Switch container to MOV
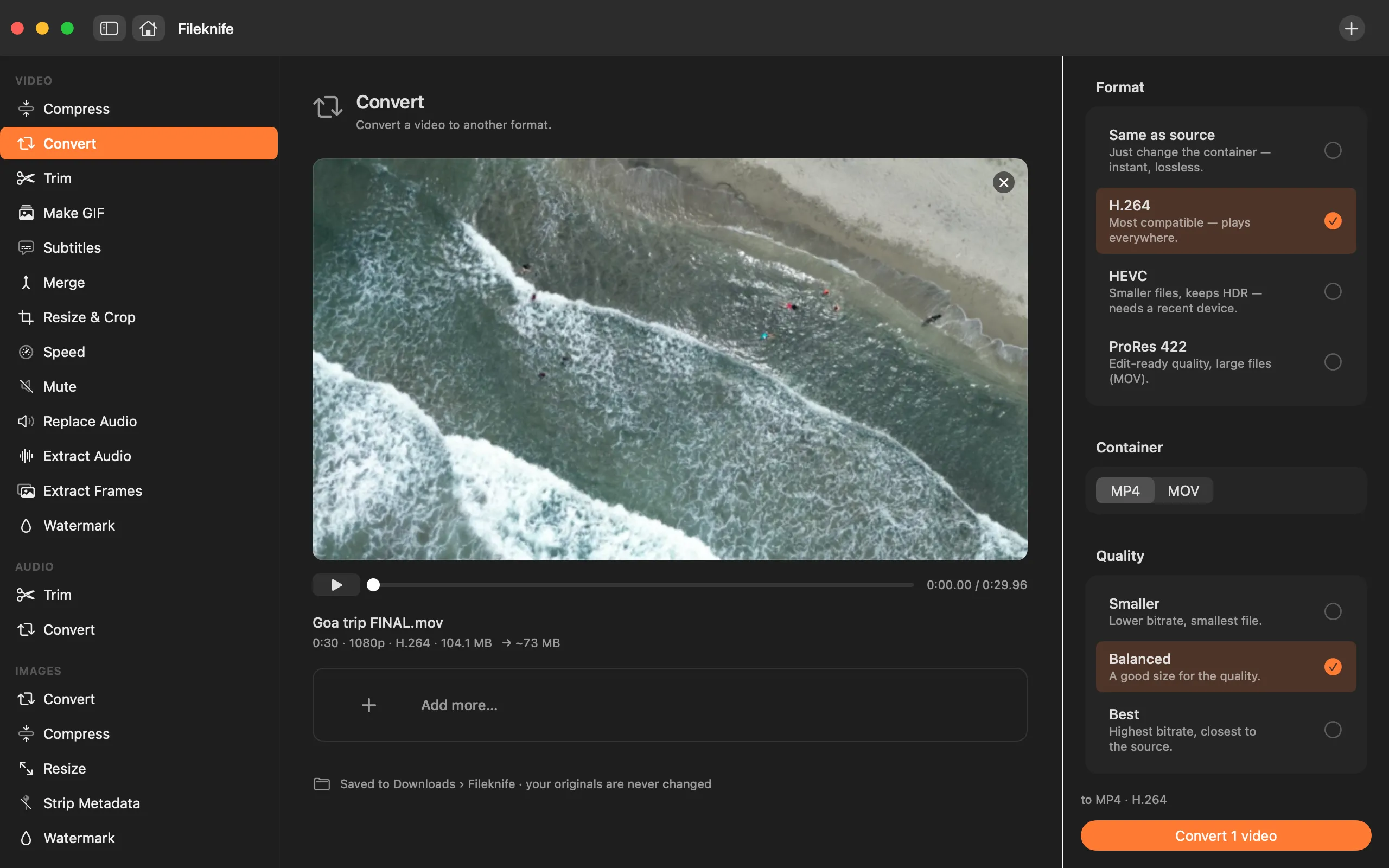The image size is (1389, 868). tap(1183, 491)
